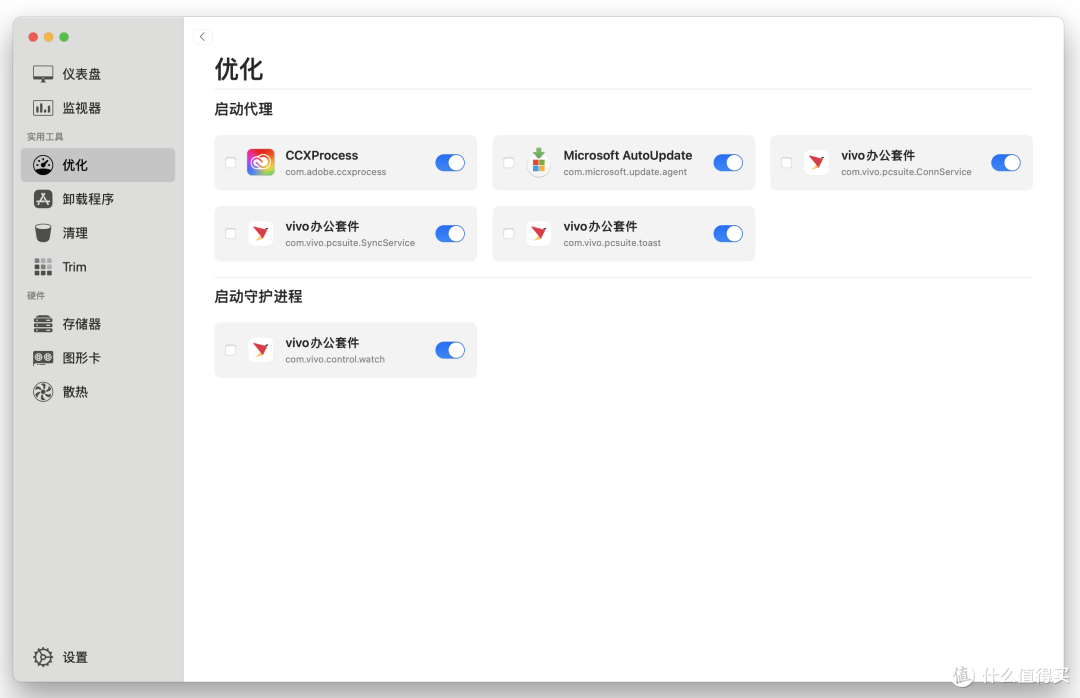Image resolution: width=1080 pixels, height=698 pixels.
Task: Click the yellow minimize window button
Action: [x=48, y=37]
